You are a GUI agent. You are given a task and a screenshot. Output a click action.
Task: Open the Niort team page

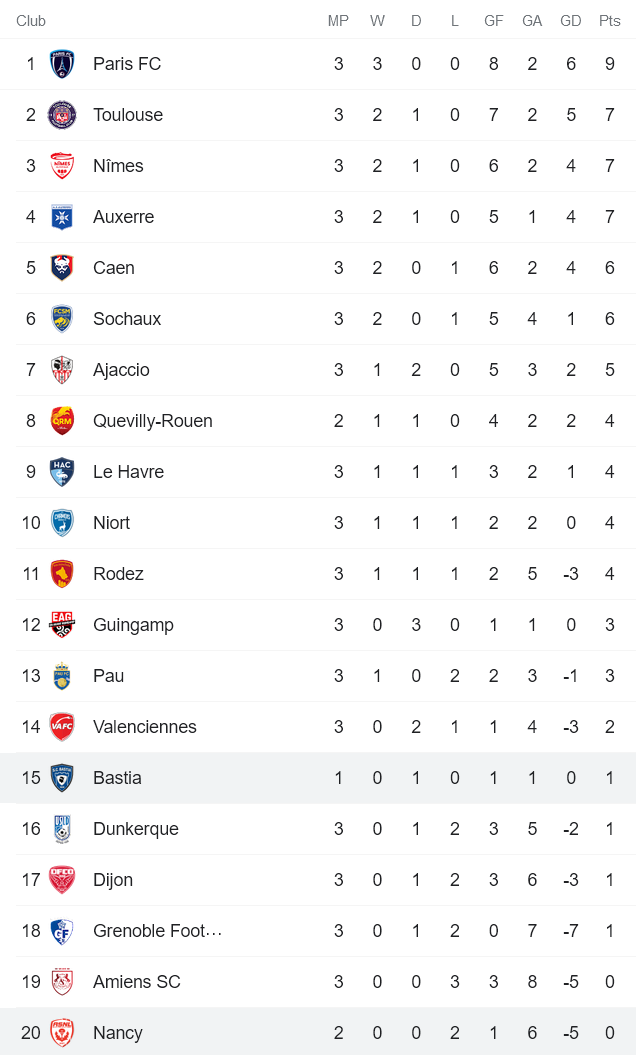tap(111, 522)
